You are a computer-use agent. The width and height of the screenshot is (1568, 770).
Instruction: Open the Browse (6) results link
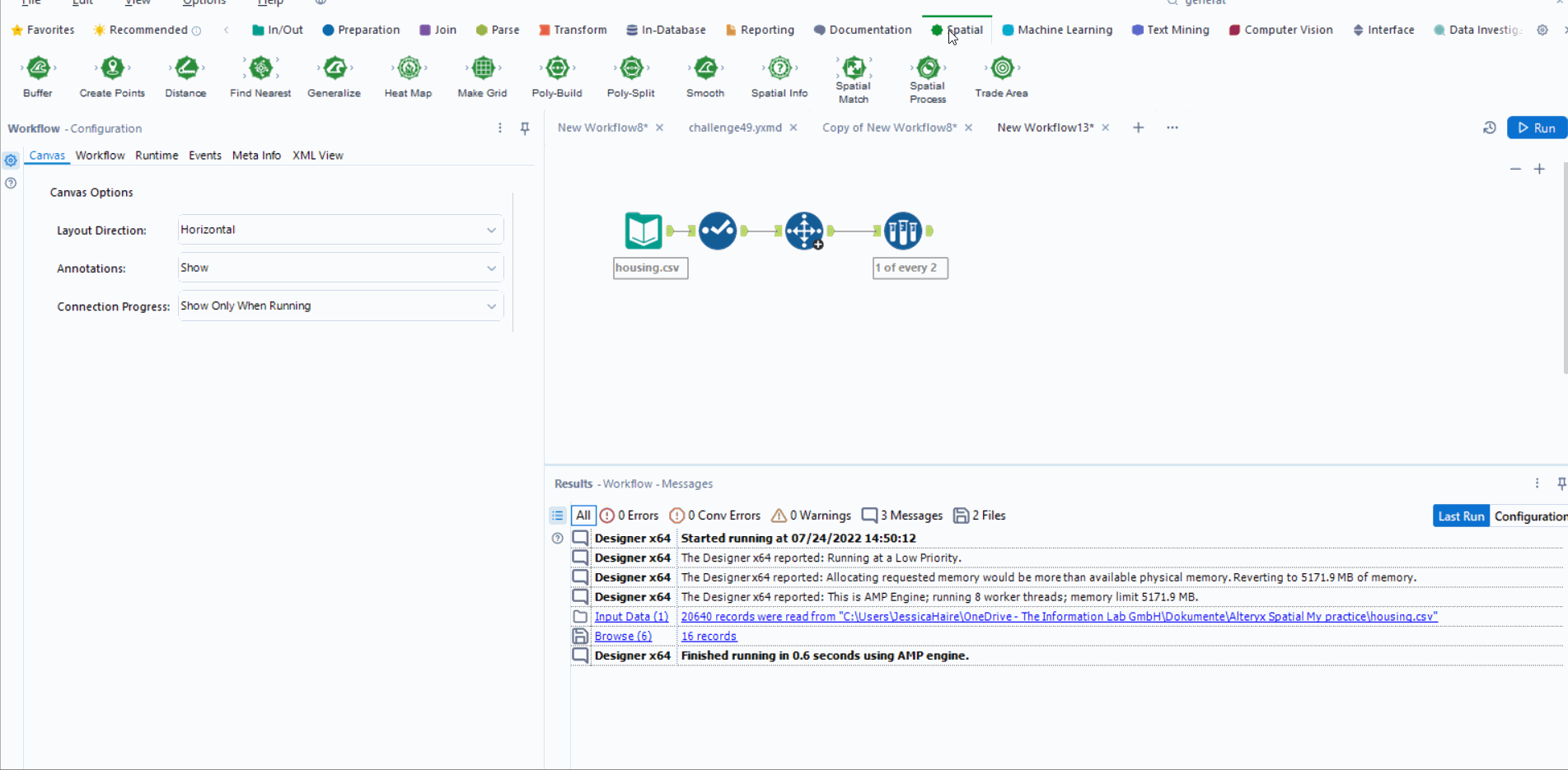point(623,636)
